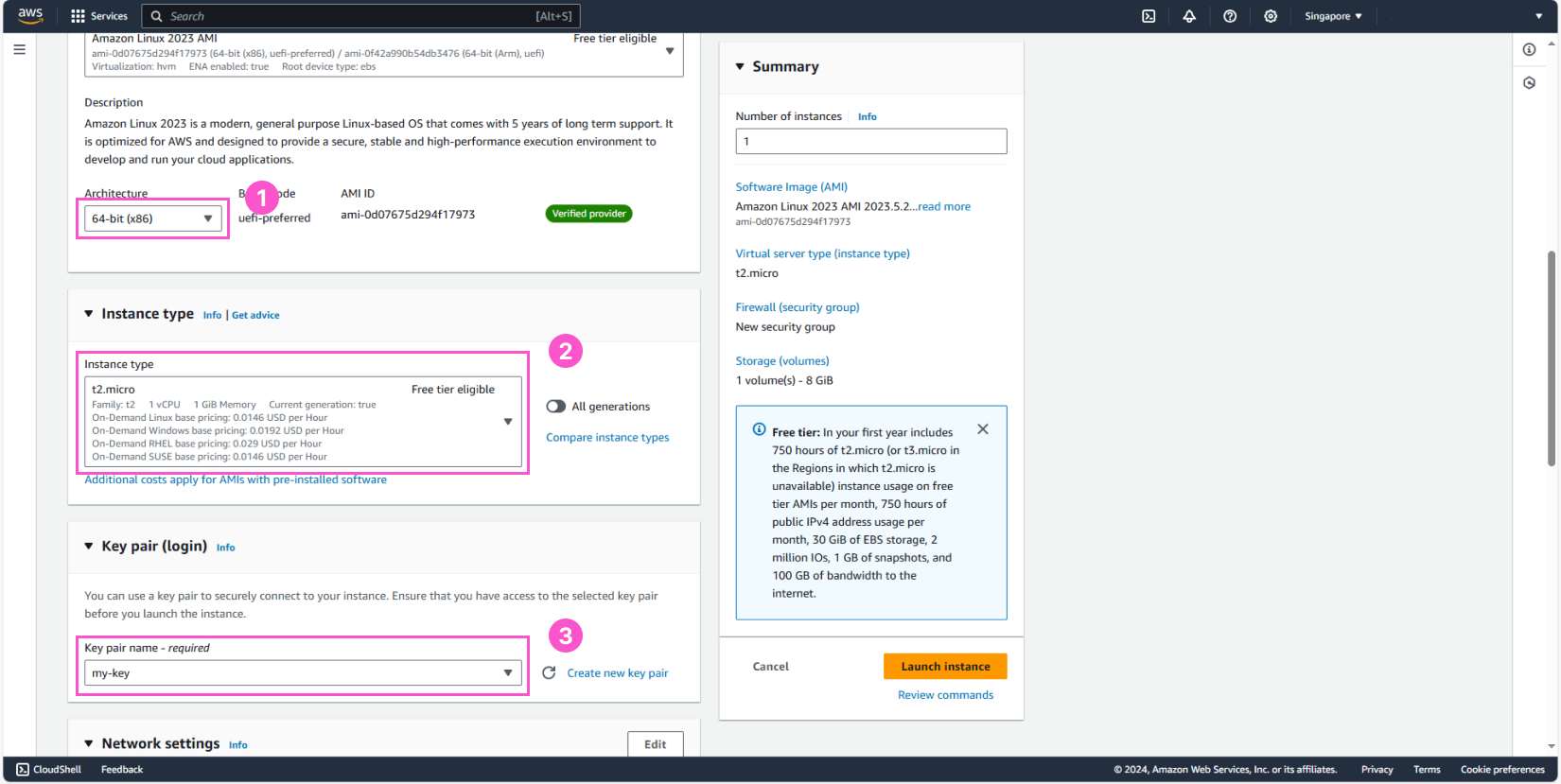Open the info panel icon on right edge
The height and width of the screenshot is (784, 1561).
point(1529,49)
